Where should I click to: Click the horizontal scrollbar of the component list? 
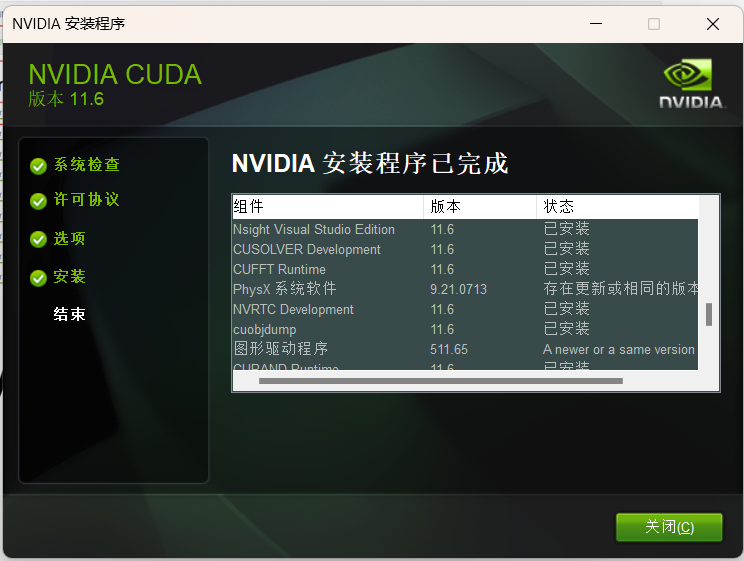point(441,381)
